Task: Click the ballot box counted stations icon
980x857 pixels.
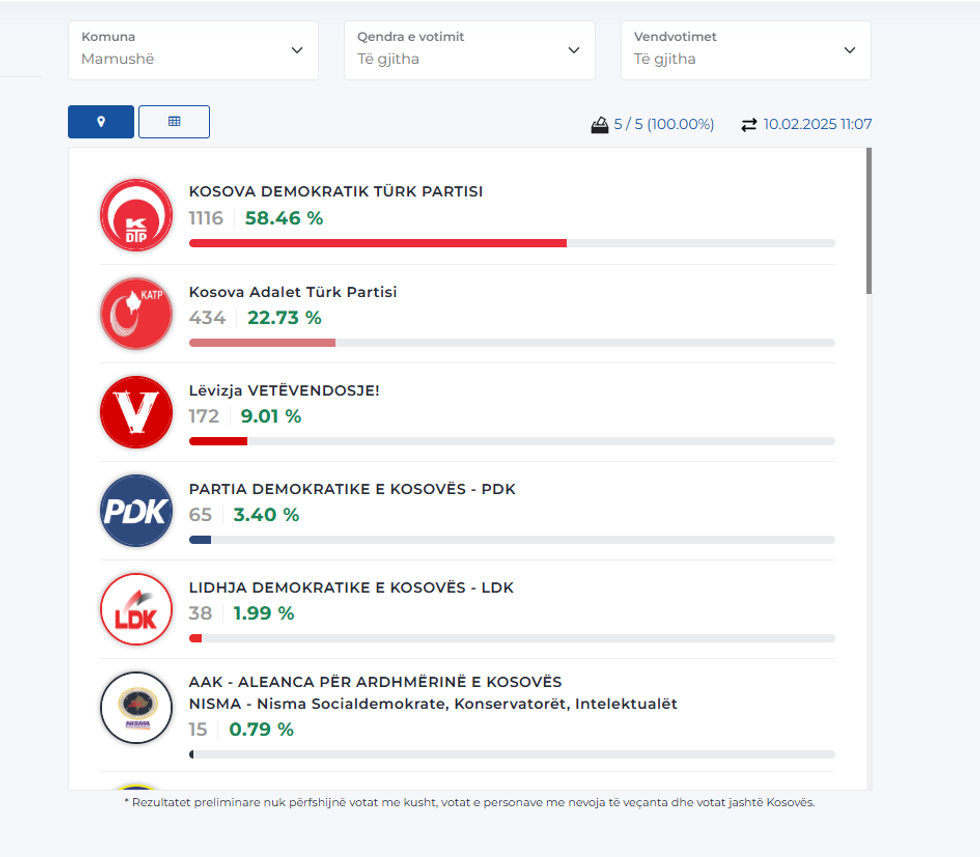Action: (x=600, y=125)
